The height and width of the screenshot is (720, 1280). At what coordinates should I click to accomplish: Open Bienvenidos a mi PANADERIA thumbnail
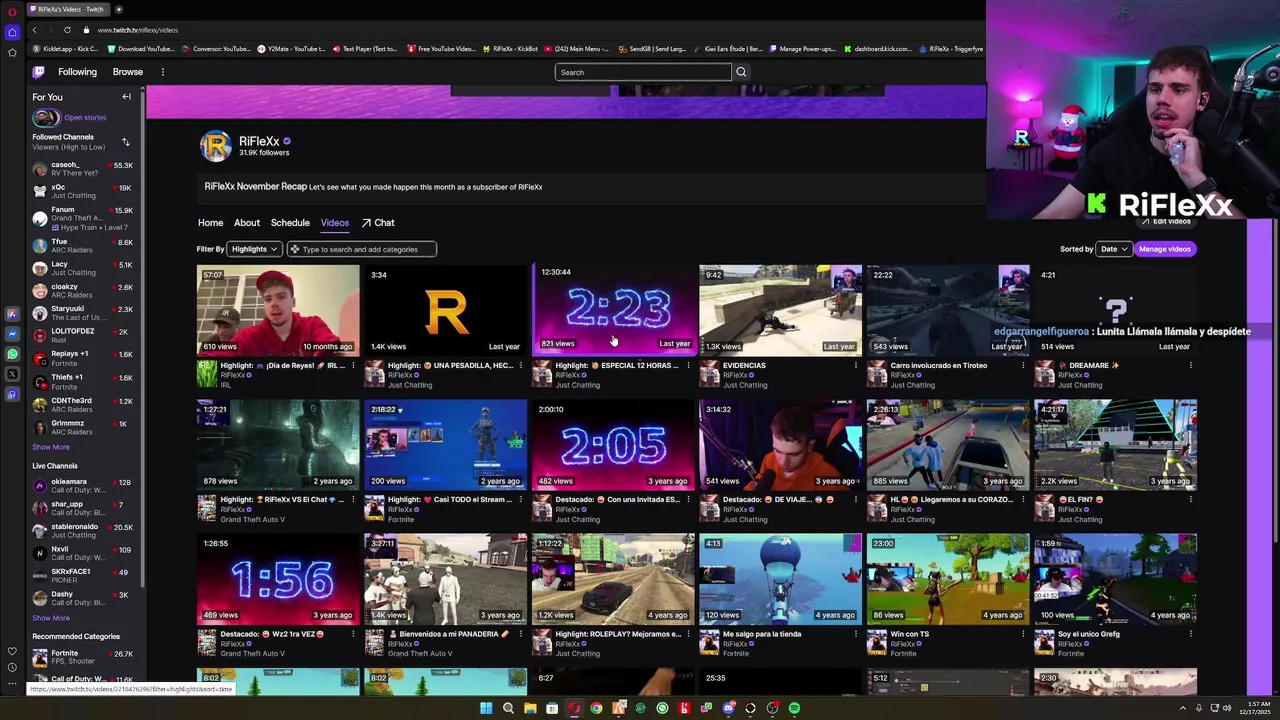tap(445, 578)
